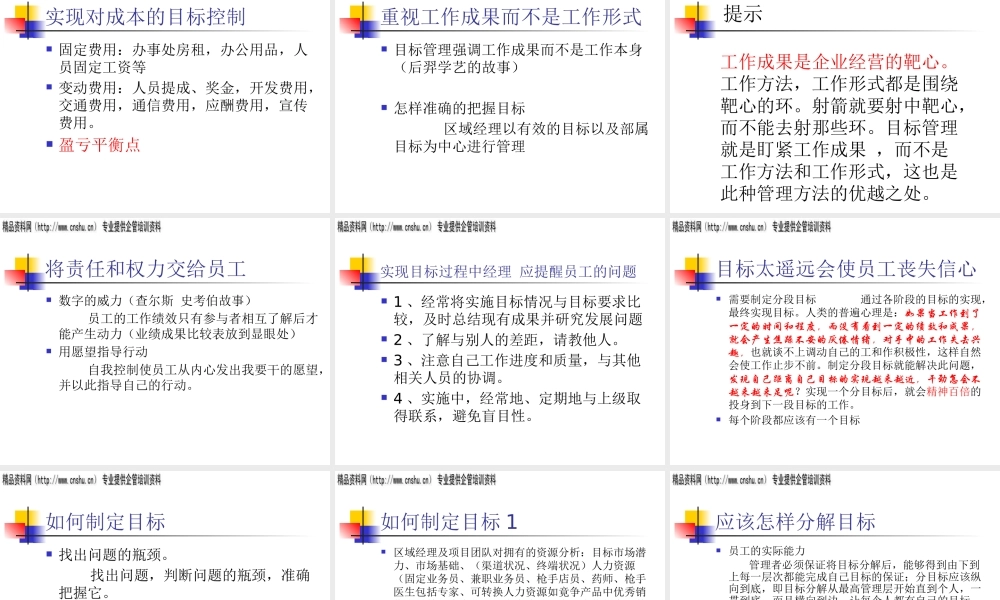
Task: Click the bullet 找出问题的瓶颈。
Action: coord(114,555)
